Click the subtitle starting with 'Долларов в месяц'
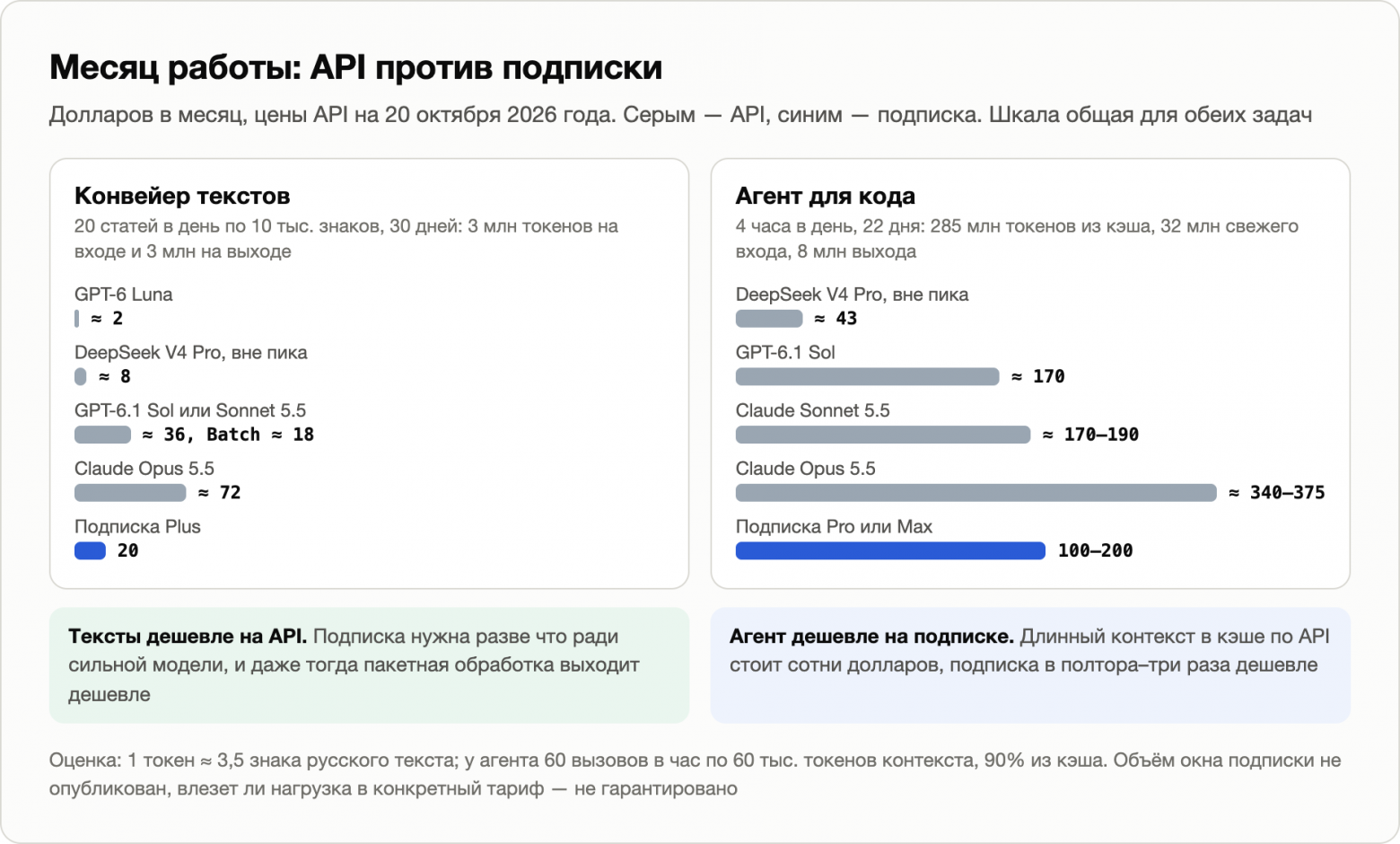The width and height of the screenshot is (1400, 844). click(680, 115)
